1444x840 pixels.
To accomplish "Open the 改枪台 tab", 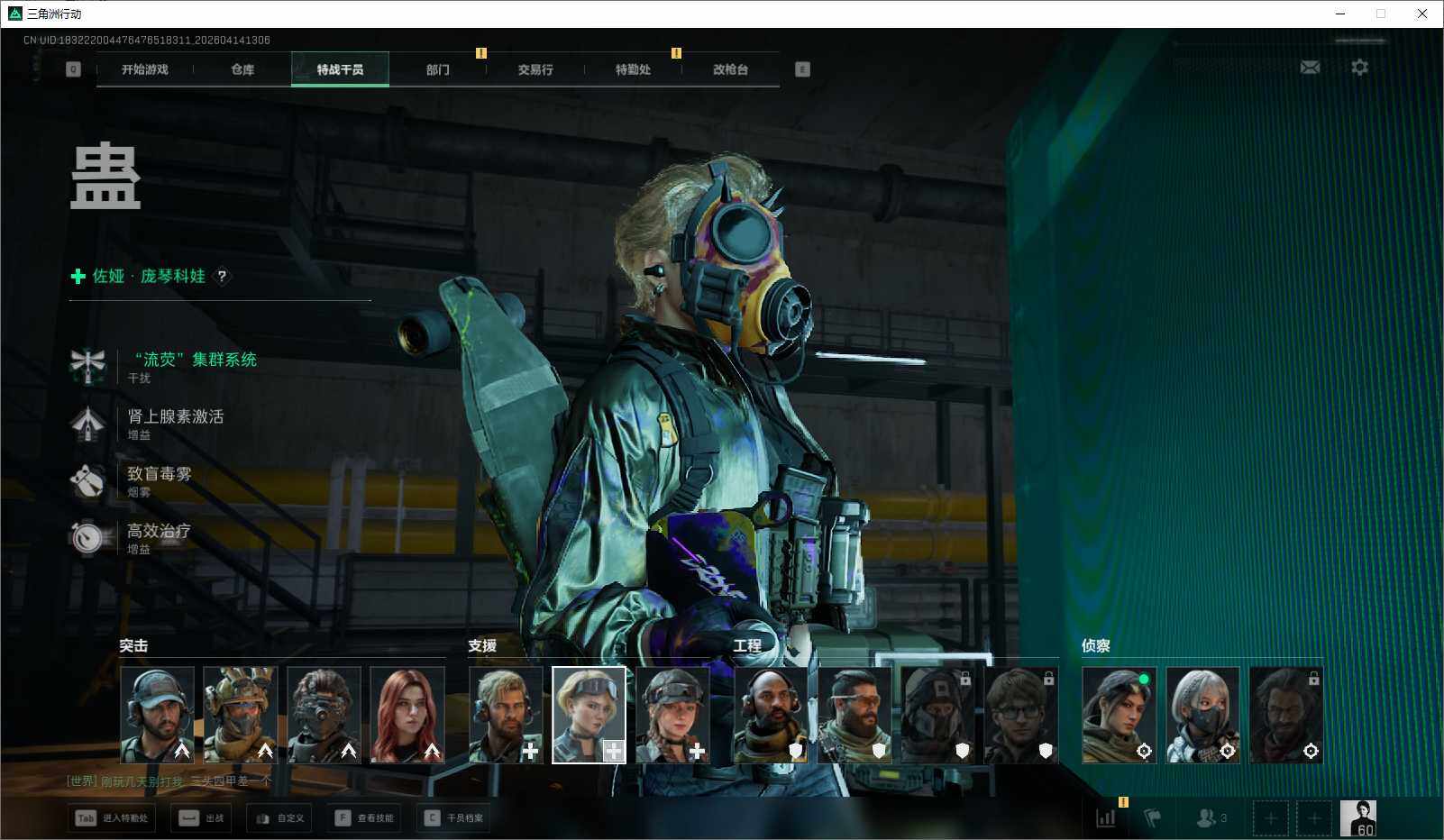I will 730,69.
